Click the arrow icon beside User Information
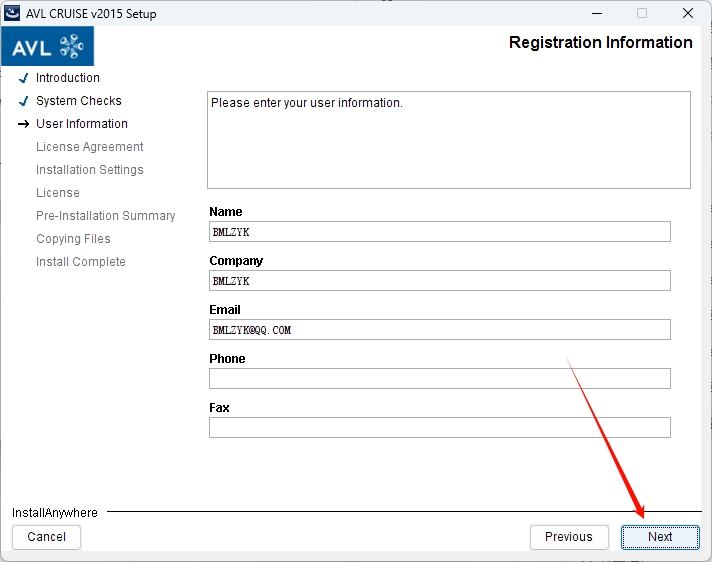 pos(23,124)
